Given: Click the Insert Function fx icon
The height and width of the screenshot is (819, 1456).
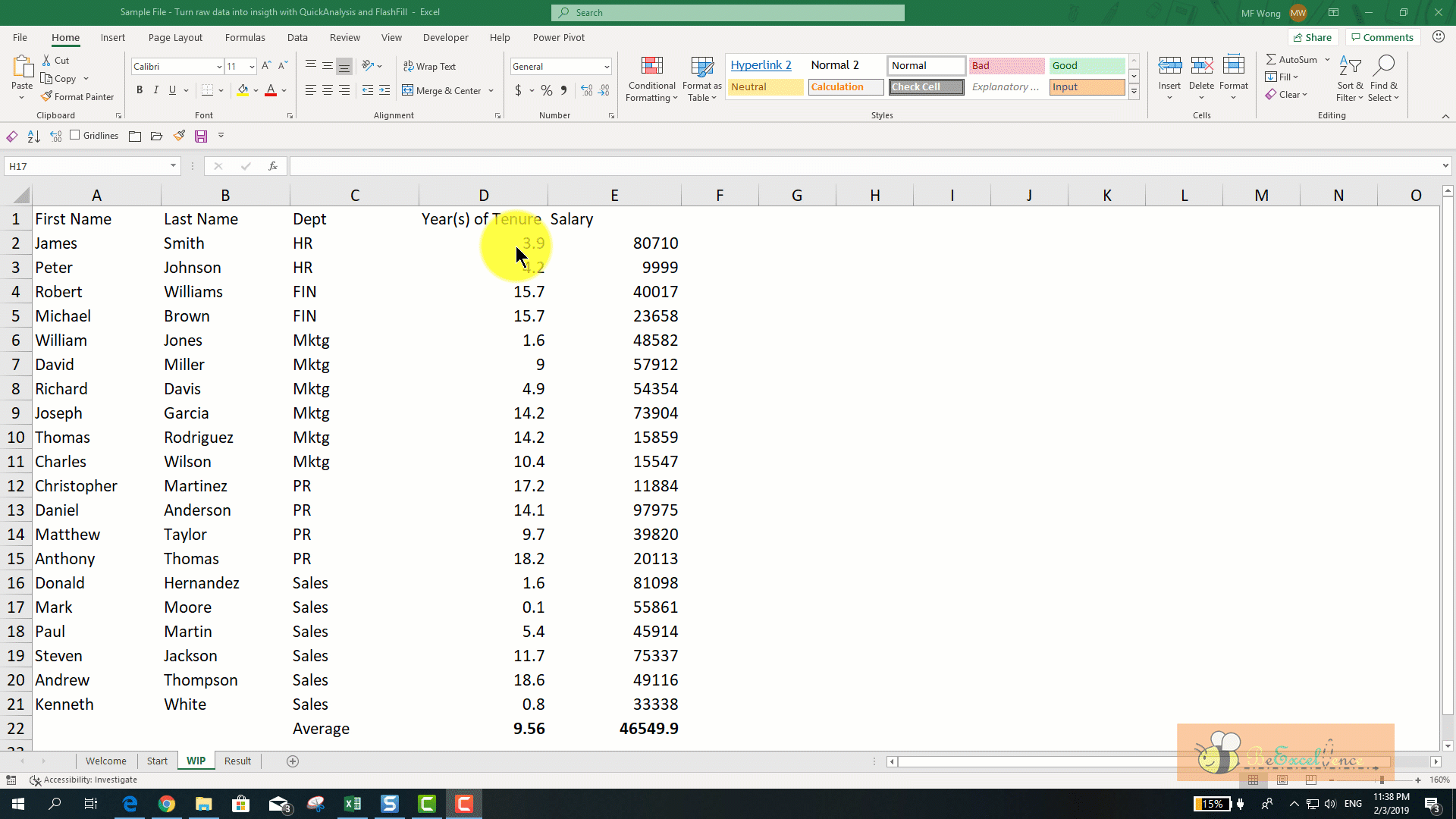Looking at the screenshot, I should coord(273,166).
